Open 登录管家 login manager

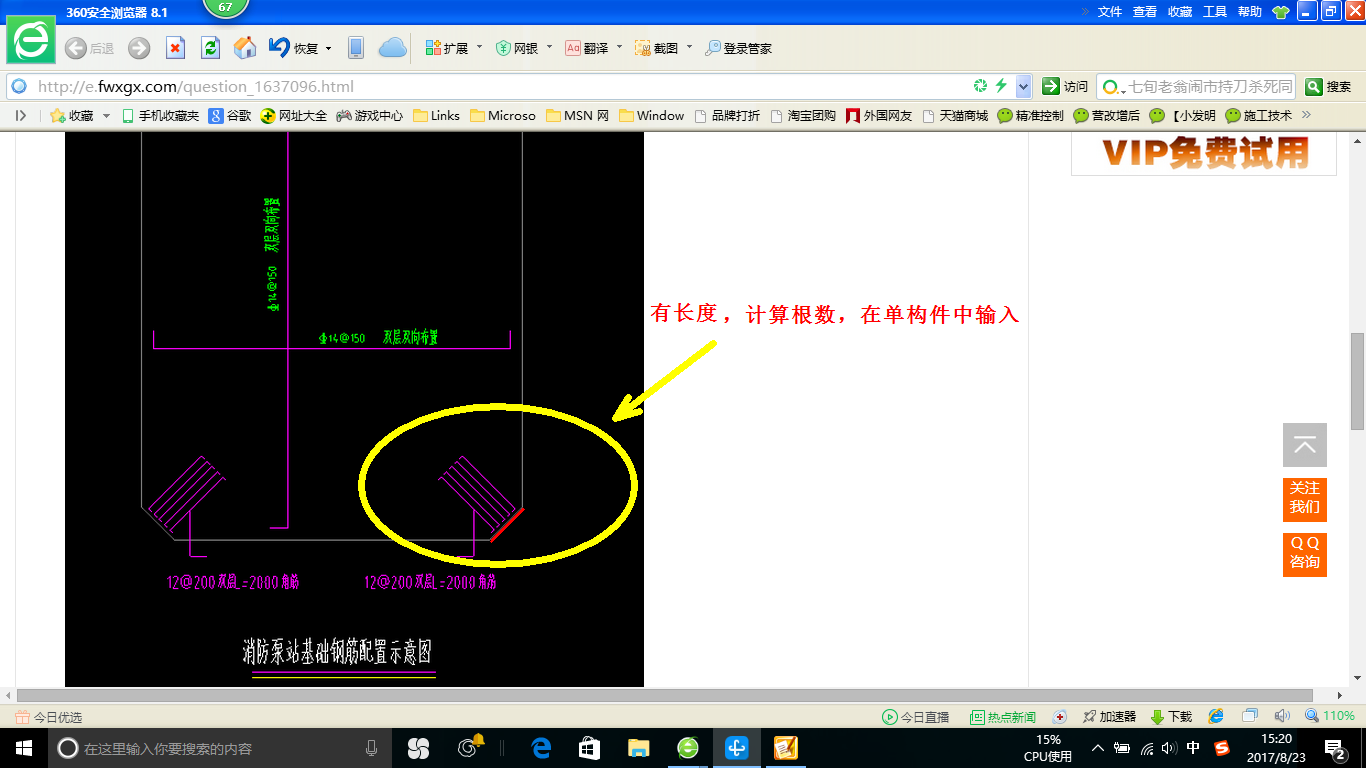[739, 48]
